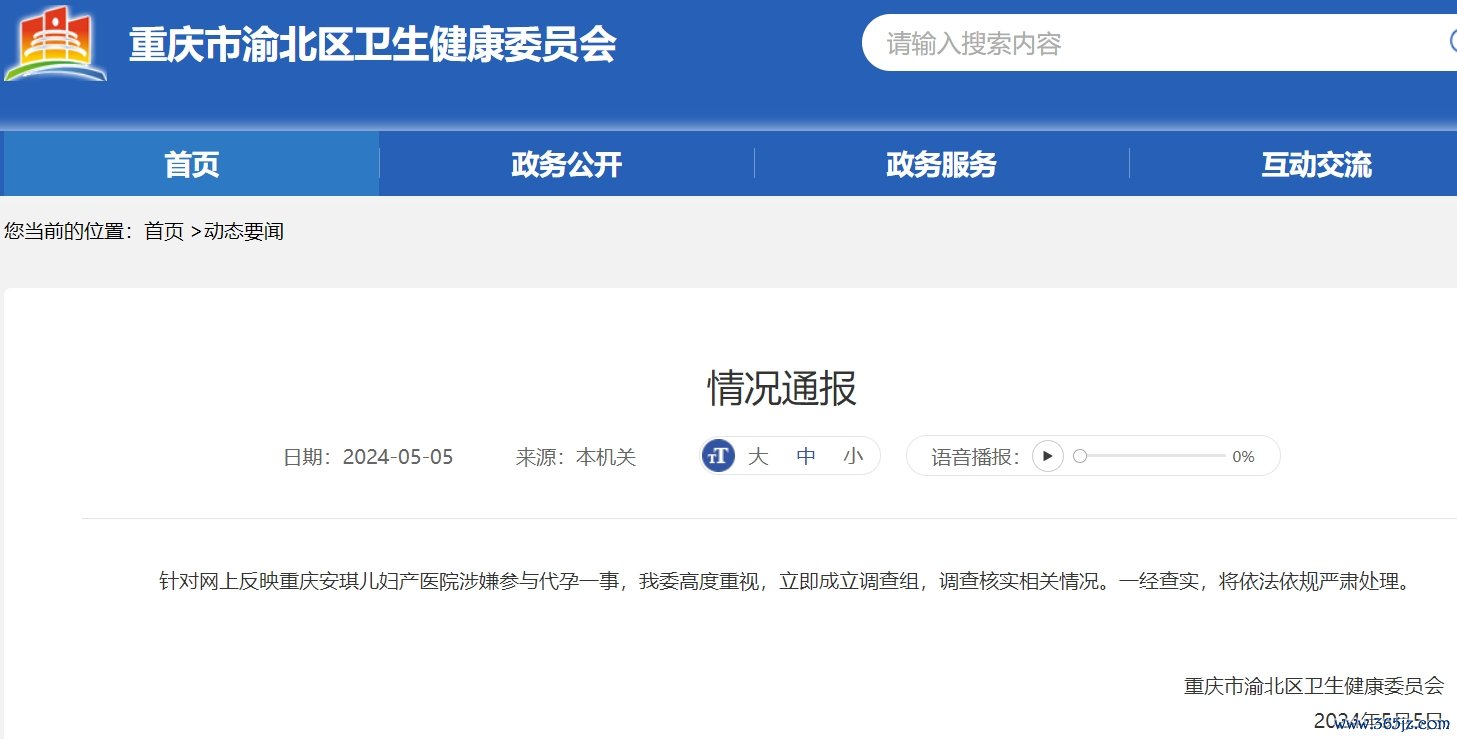
Task: Click the 情况通报 article heading
Action: click(782, 389)
